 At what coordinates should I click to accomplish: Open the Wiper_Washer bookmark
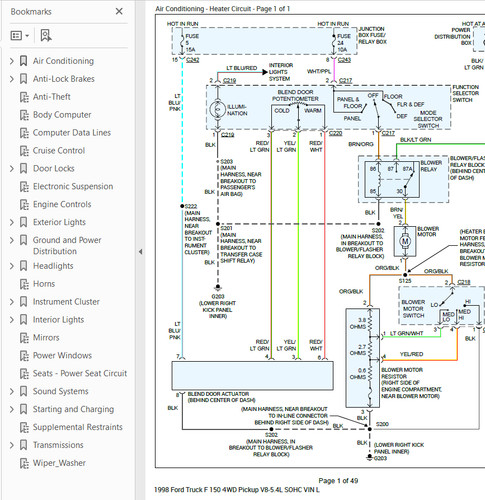pyautogui.click(x=59, y=463)
